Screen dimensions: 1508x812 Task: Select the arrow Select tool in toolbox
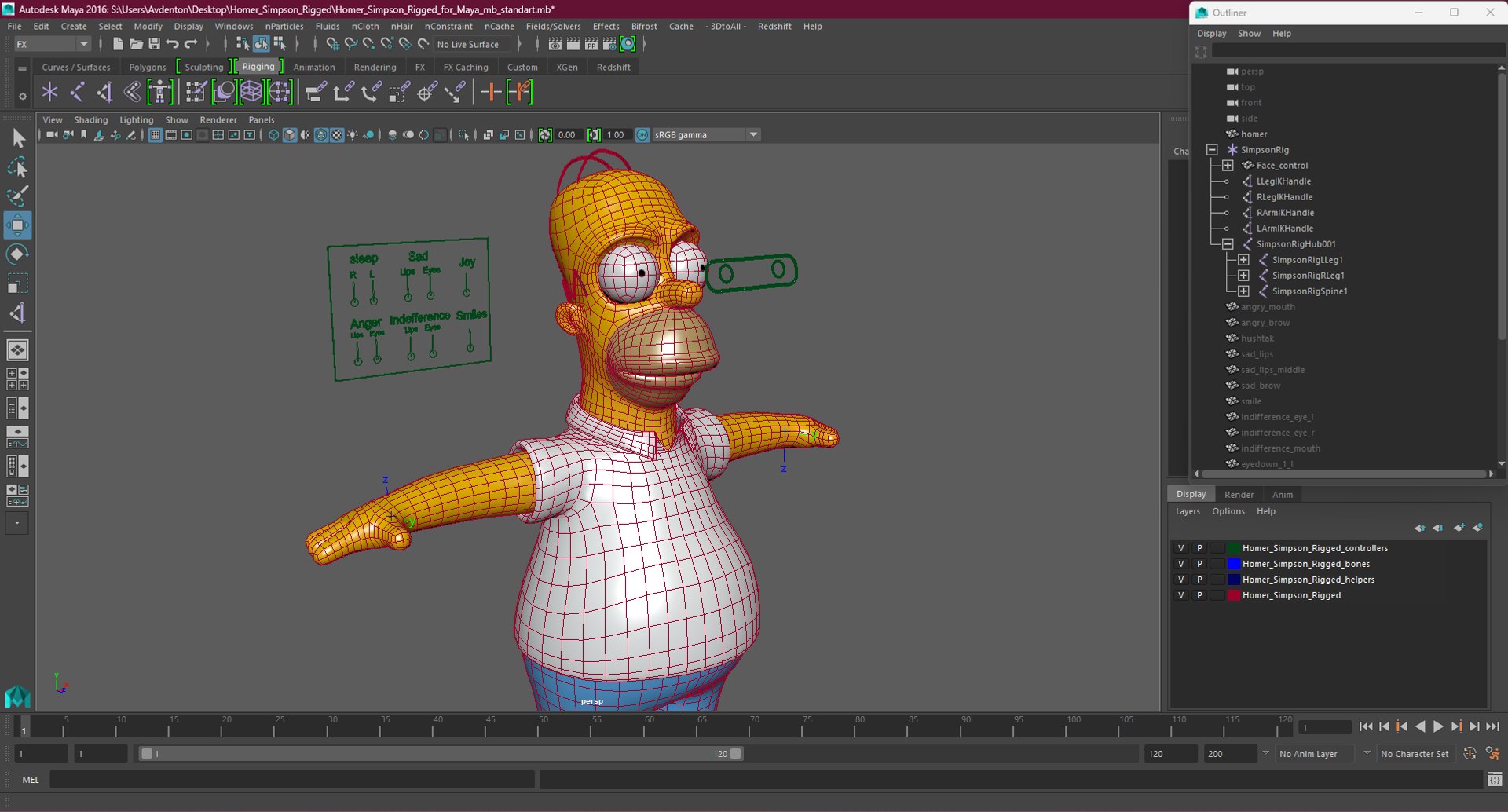[x=17, y=139]
